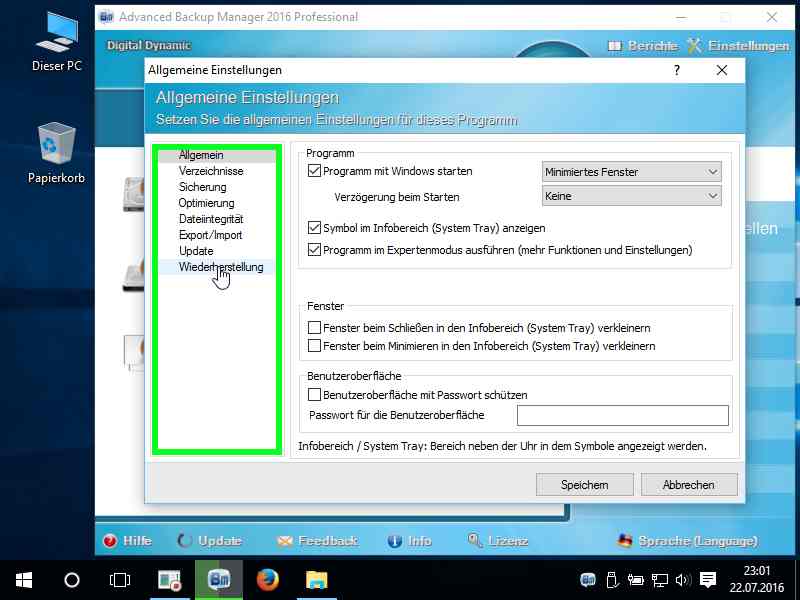
Task: Click the blue Info icon
Action: [x=394, y=541]
